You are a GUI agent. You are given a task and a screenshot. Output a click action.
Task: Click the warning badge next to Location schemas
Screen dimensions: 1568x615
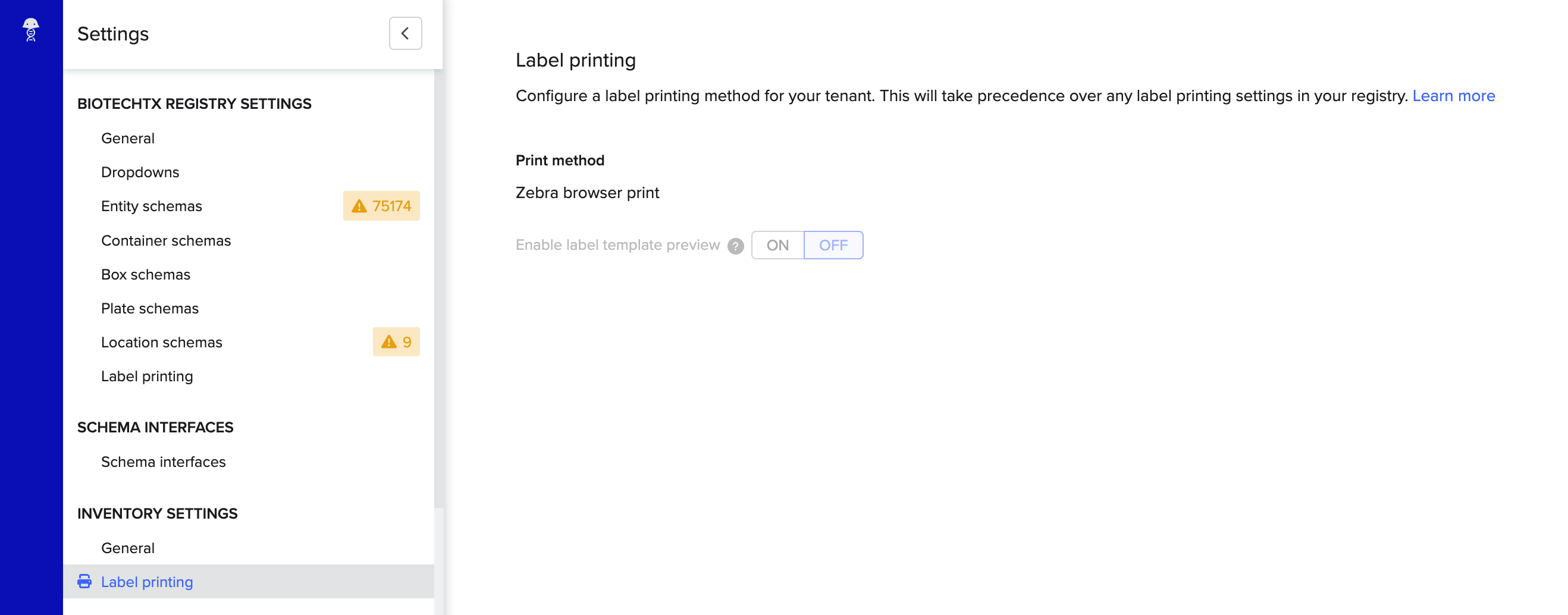[396, 341]
